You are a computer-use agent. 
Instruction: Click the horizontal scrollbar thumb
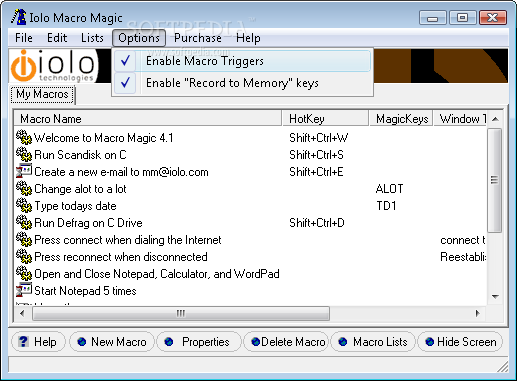click(181, 313)
